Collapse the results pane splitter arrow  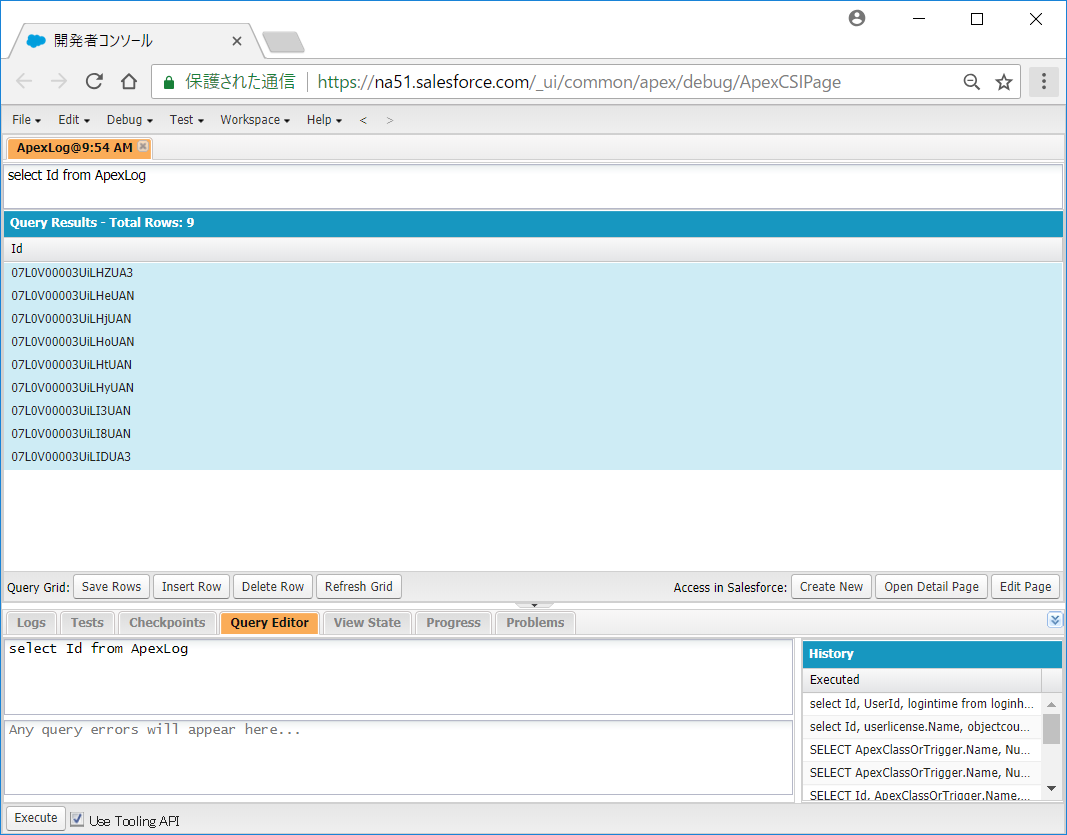click(x=534, y=604)
